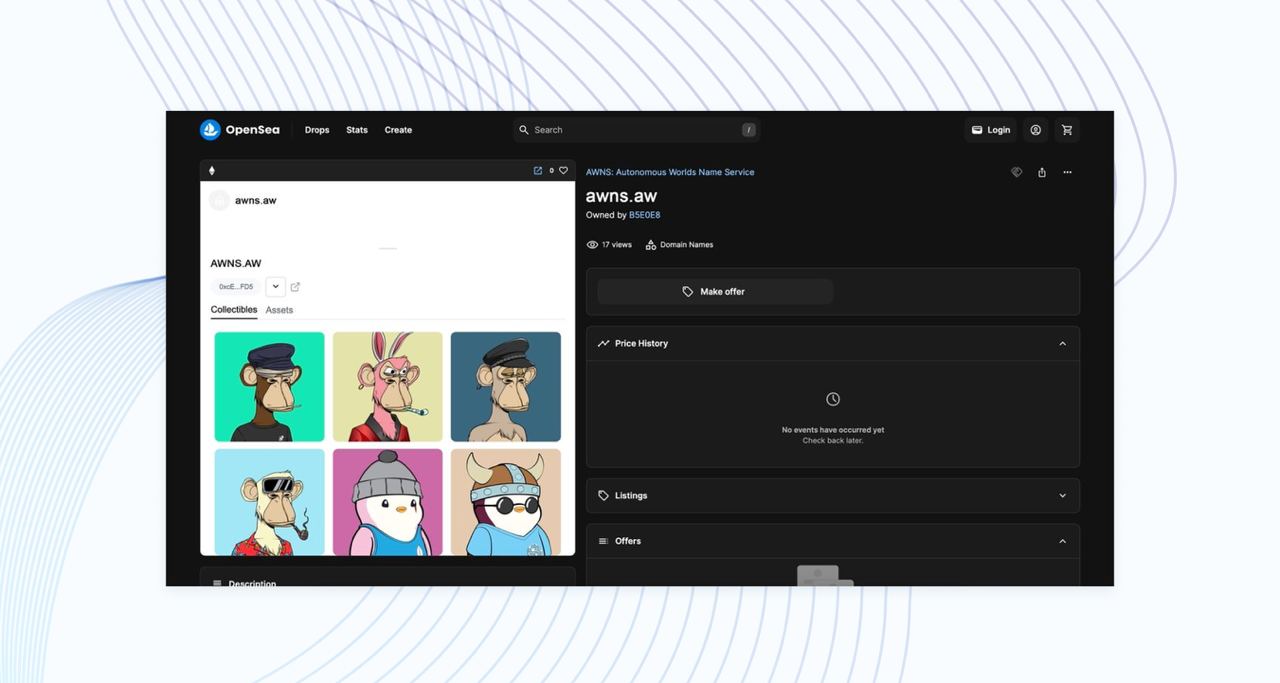Open owner B5E0E8 profile link
This screenshot has width=1280, height=683.
pos(644,215)
